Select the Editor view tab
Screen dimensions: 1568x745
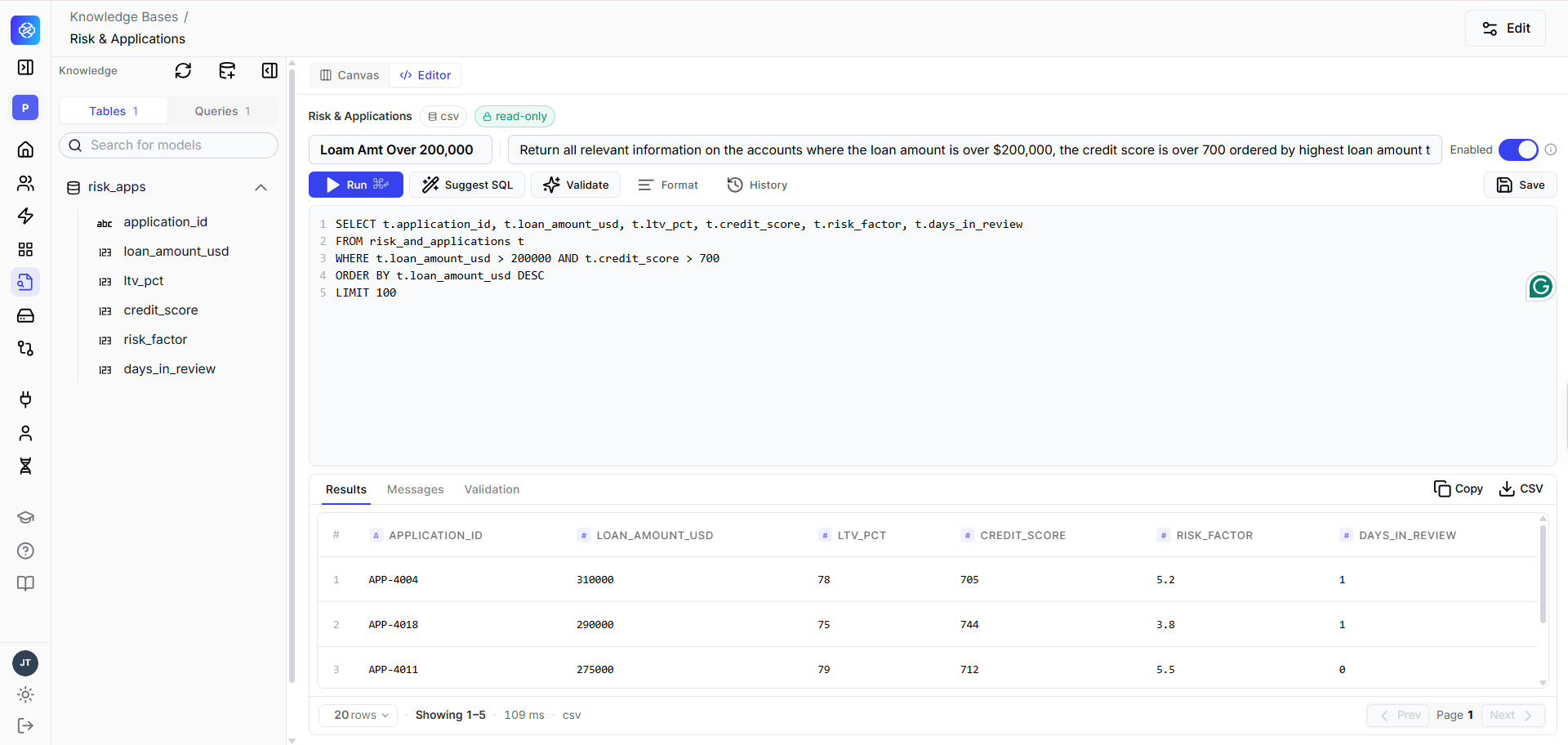click(425, 75)
